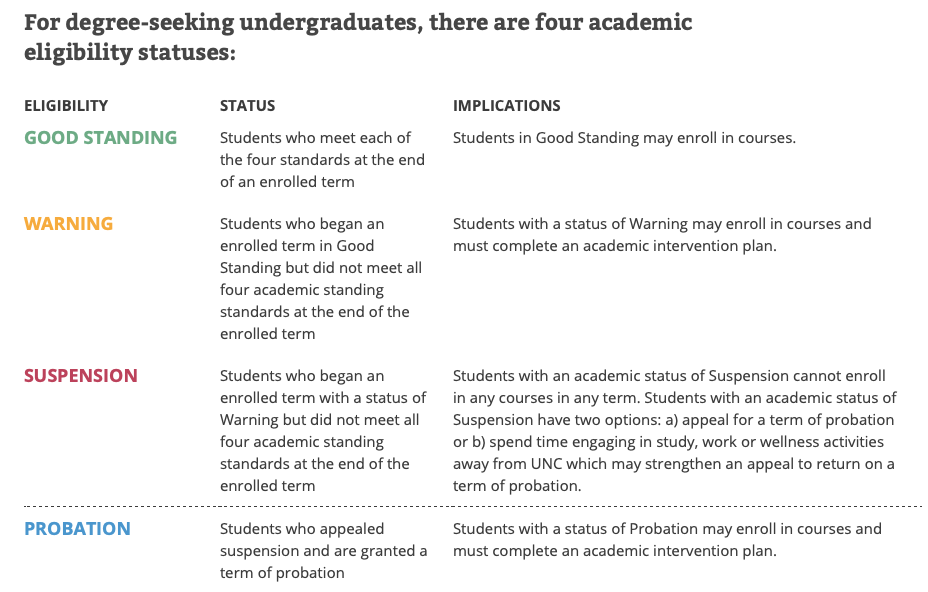Click the ELIGIBILITY column header
This screenshot has height=592, width=928.
pos(66,106)
